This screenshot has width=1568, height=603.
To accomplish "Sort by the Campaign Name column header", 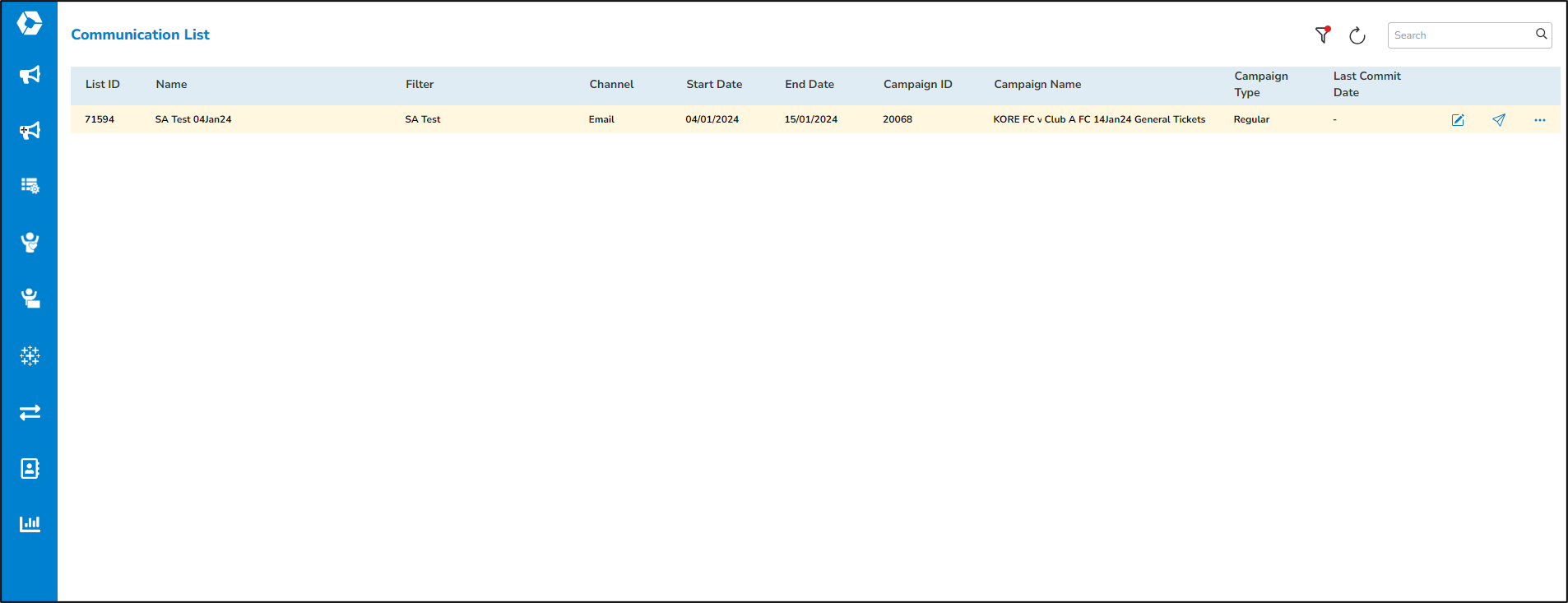I will pyautogui.click(x=1037, y=84).
